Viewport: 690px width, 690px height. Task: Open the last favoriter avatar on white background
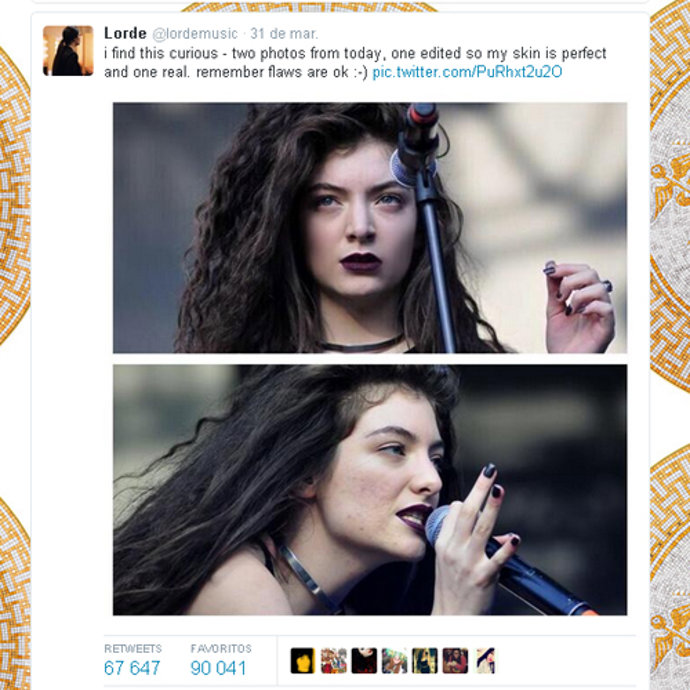485,661
